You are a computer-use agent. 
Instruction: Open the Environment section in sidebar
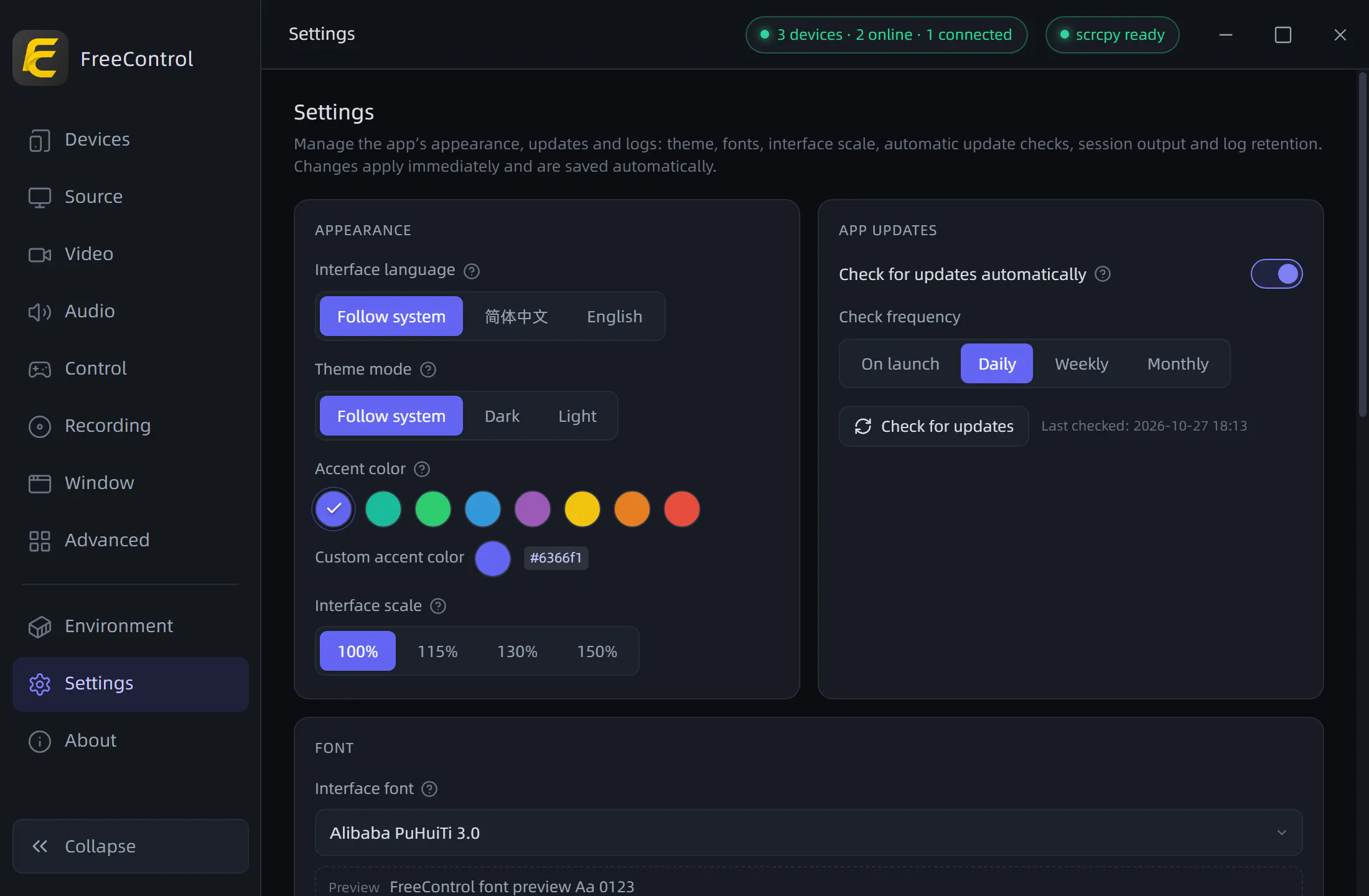tap(131, 626)
